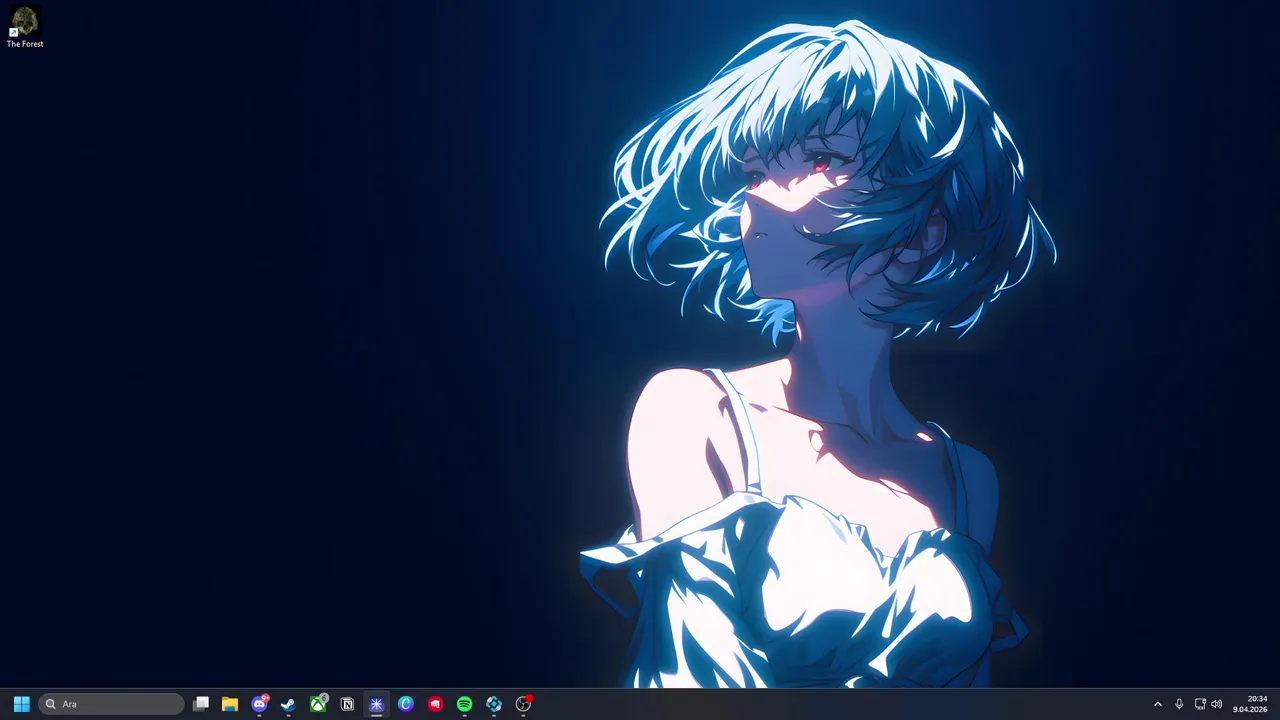Image resolution: width=1280 pixels, height=720 pixels.
Task: Open Spotify from the taskbar
Action: [464, 704]
